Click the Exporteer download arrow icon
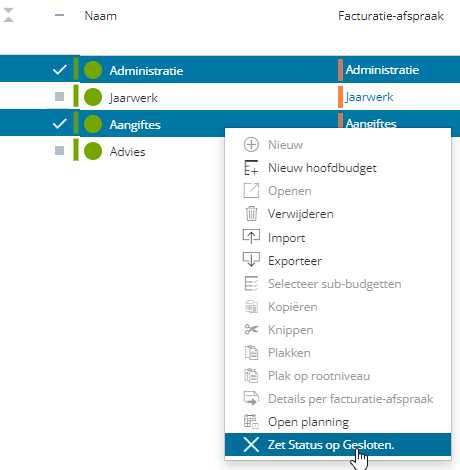 tap(251, 260)
